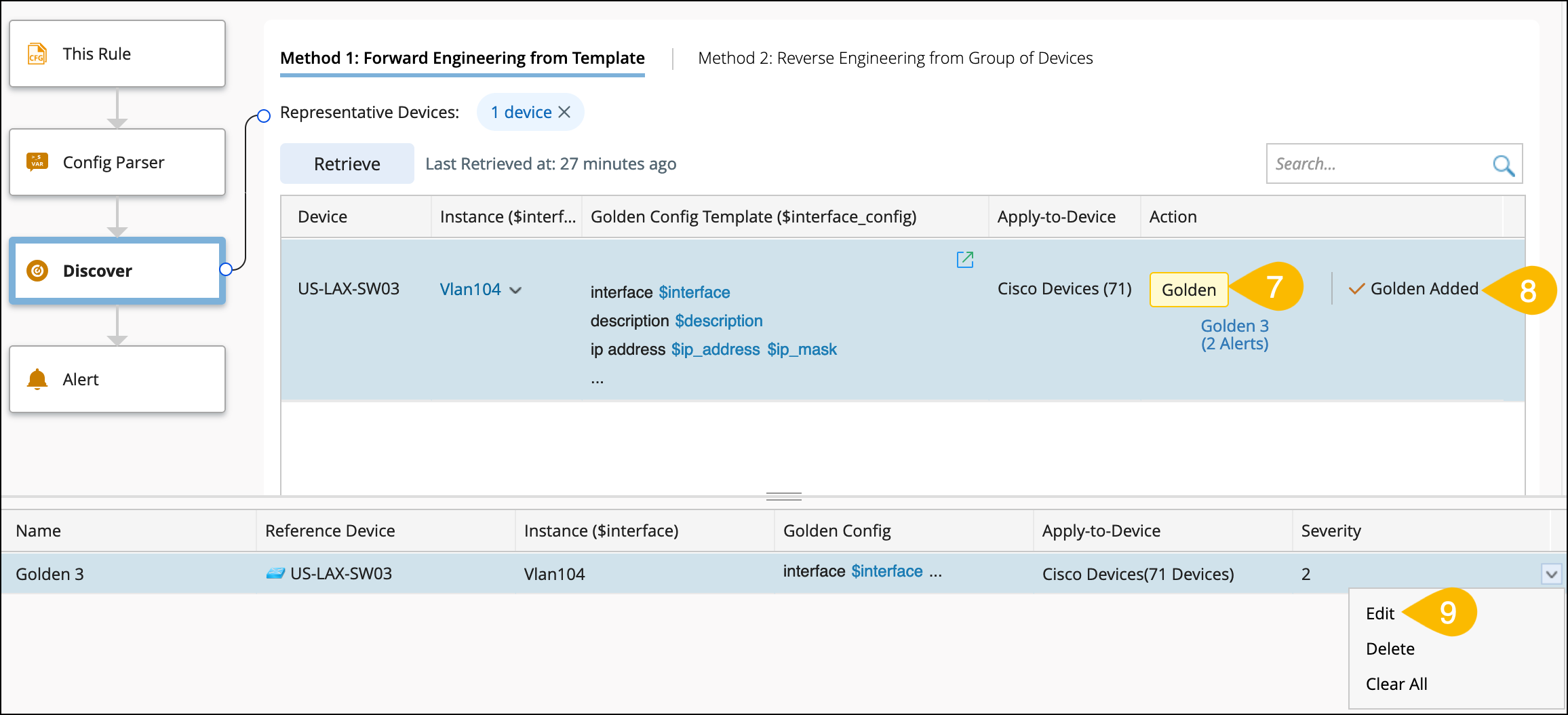Screen dimensions: 1568x715
Task: Click the yellow Golden button
Action: tap(1188, 290)
